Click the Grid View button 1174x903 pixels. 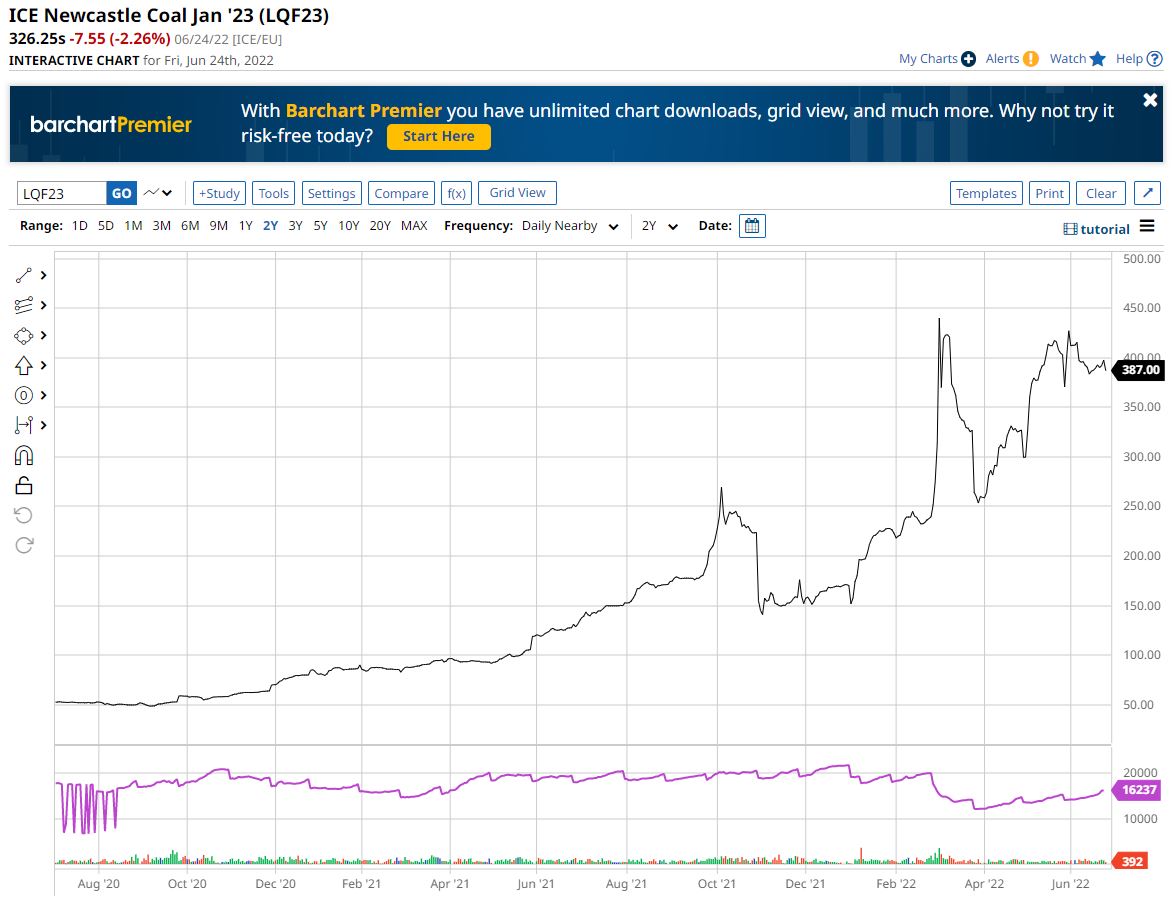(517, 193)
